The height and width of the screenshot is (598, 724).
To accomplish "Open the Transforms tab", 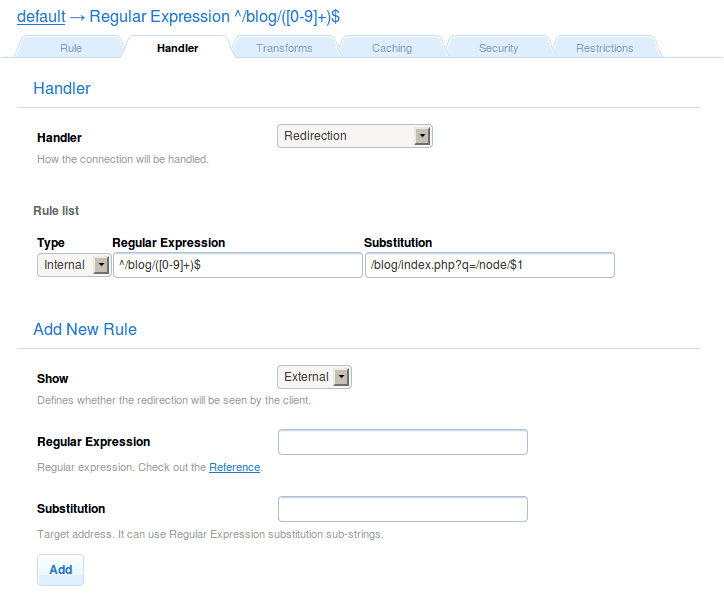I will [x=284, y=48].
